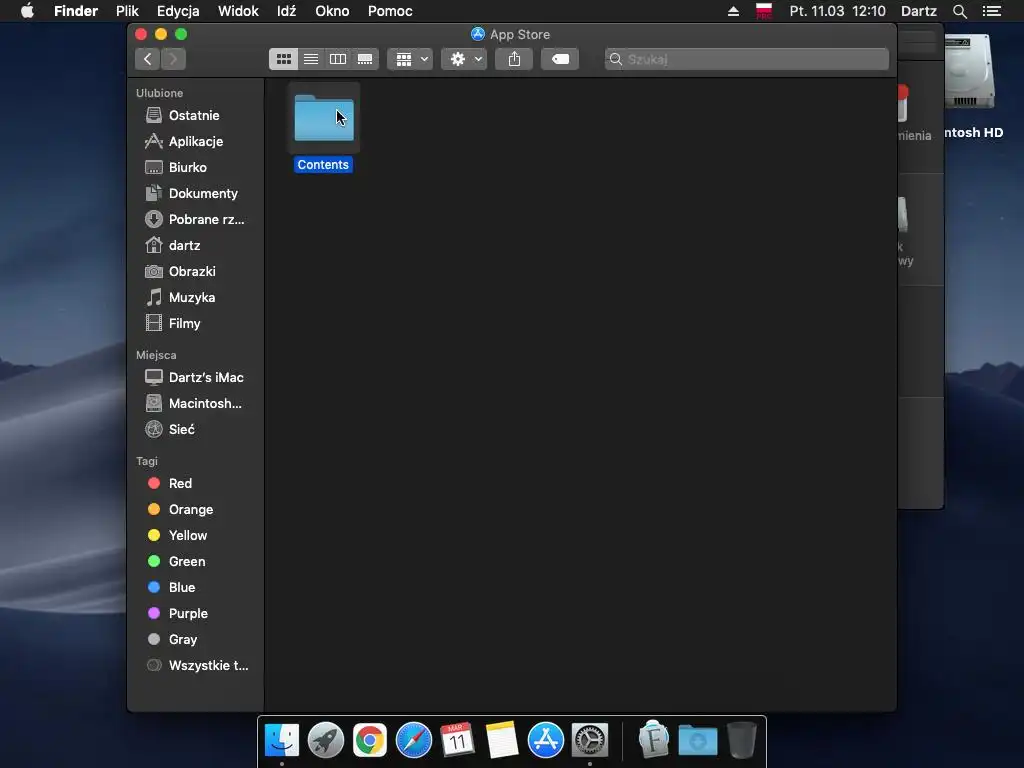Open the Dartz user menu

tap(918, 11)
